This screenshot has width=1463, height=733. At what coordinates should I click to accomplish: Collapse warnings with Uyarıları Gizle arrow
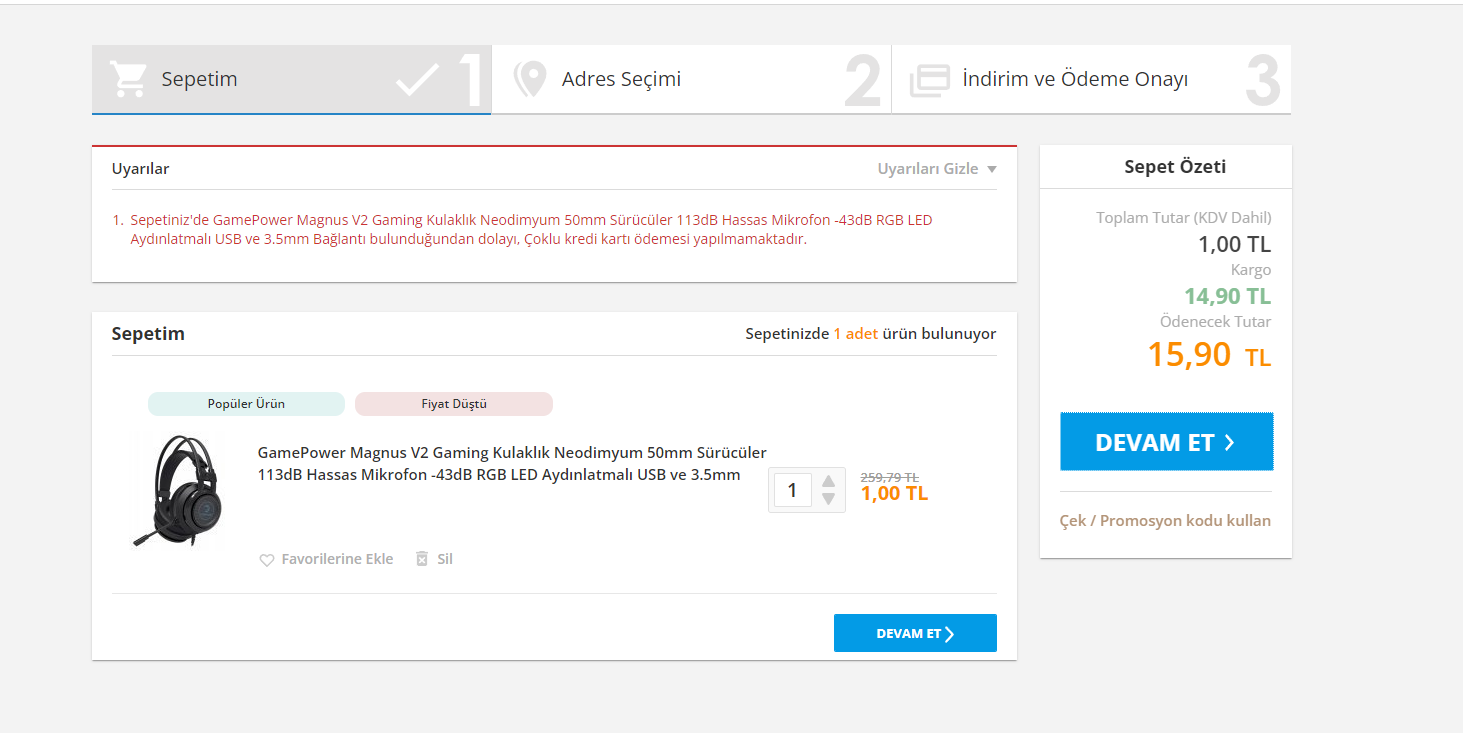pos(991,169)
